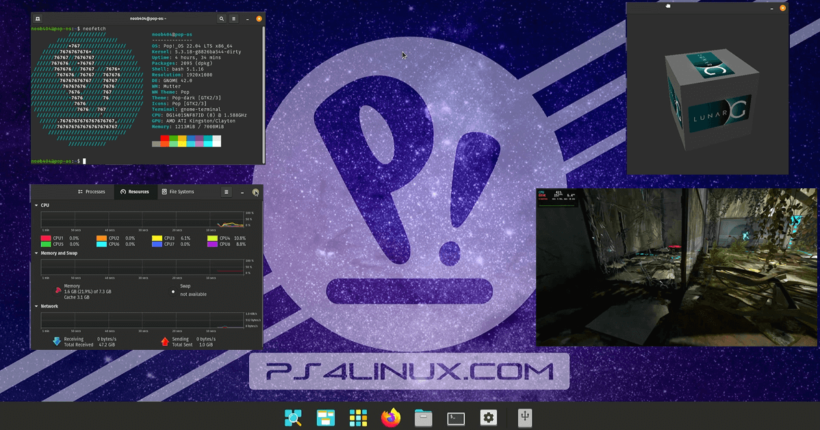Change the CPU5 green color swatch

tap(45, 244)
